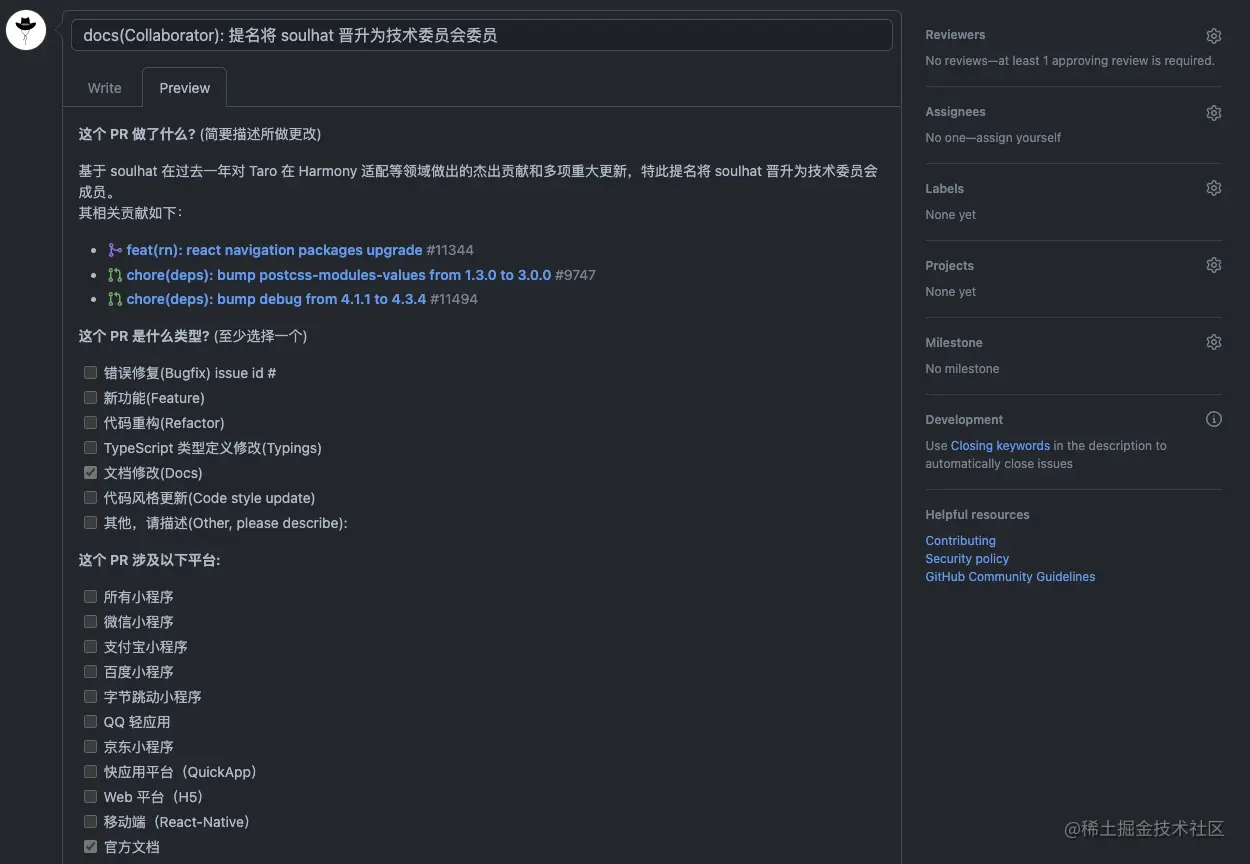Check 所有小程序 checkbox
Viewport: 1250px width, 864px height.
click(x=90, y=596)
